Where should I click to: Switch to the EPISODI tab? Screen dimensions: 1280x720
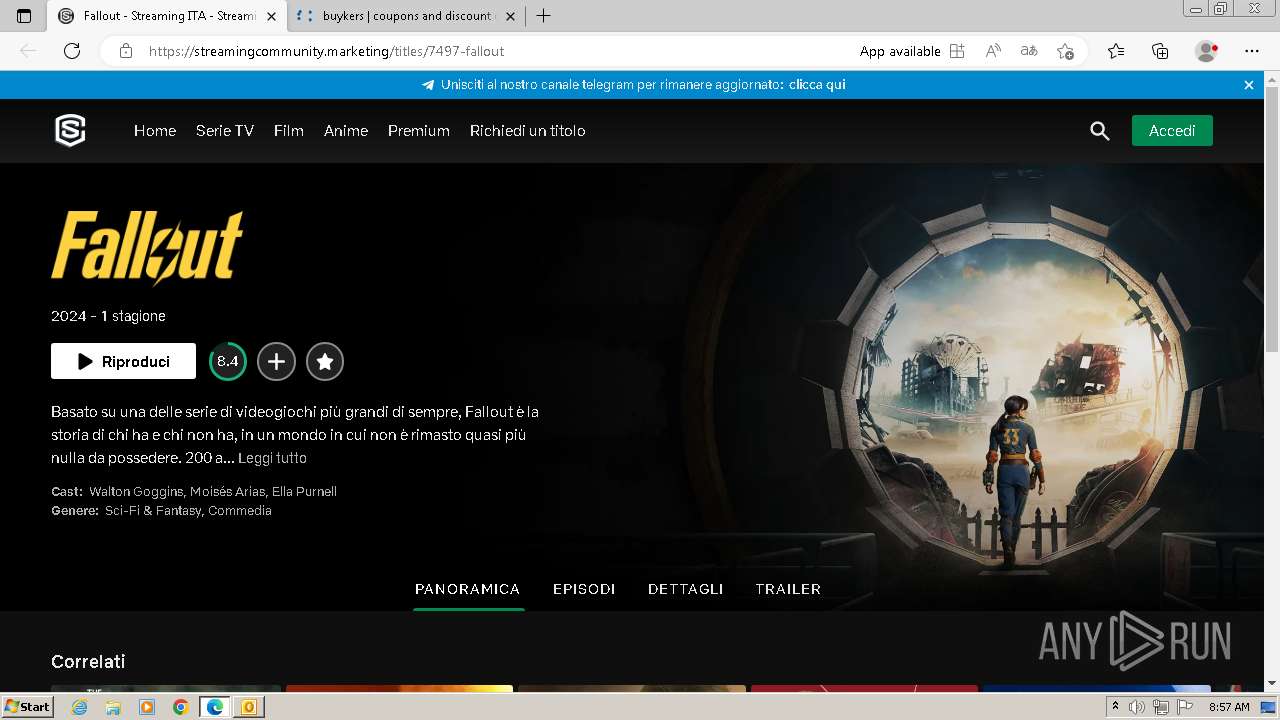[584, 589]
